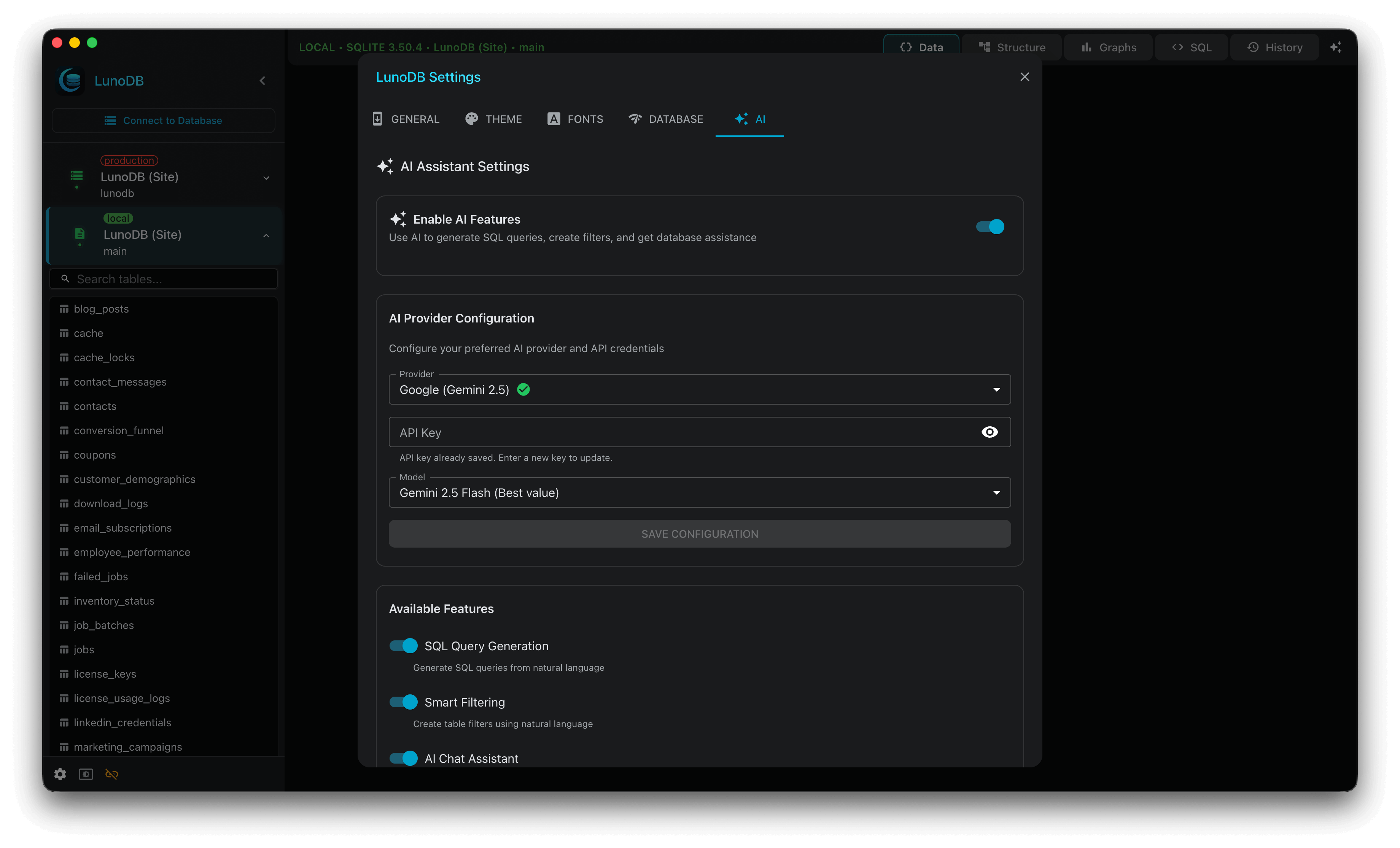Toggle AI Chat Assistant switch
The image size is (1400, 848).
(403, 758)
